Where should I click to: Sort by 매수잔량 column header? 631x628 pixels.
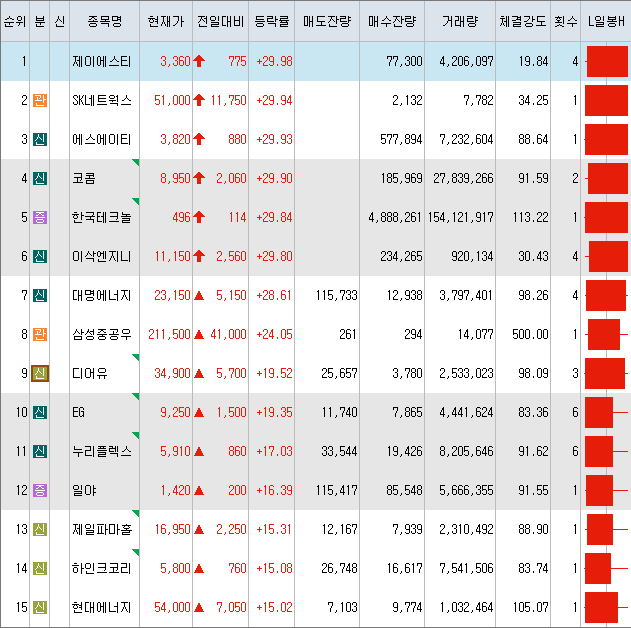coord(392,21)
